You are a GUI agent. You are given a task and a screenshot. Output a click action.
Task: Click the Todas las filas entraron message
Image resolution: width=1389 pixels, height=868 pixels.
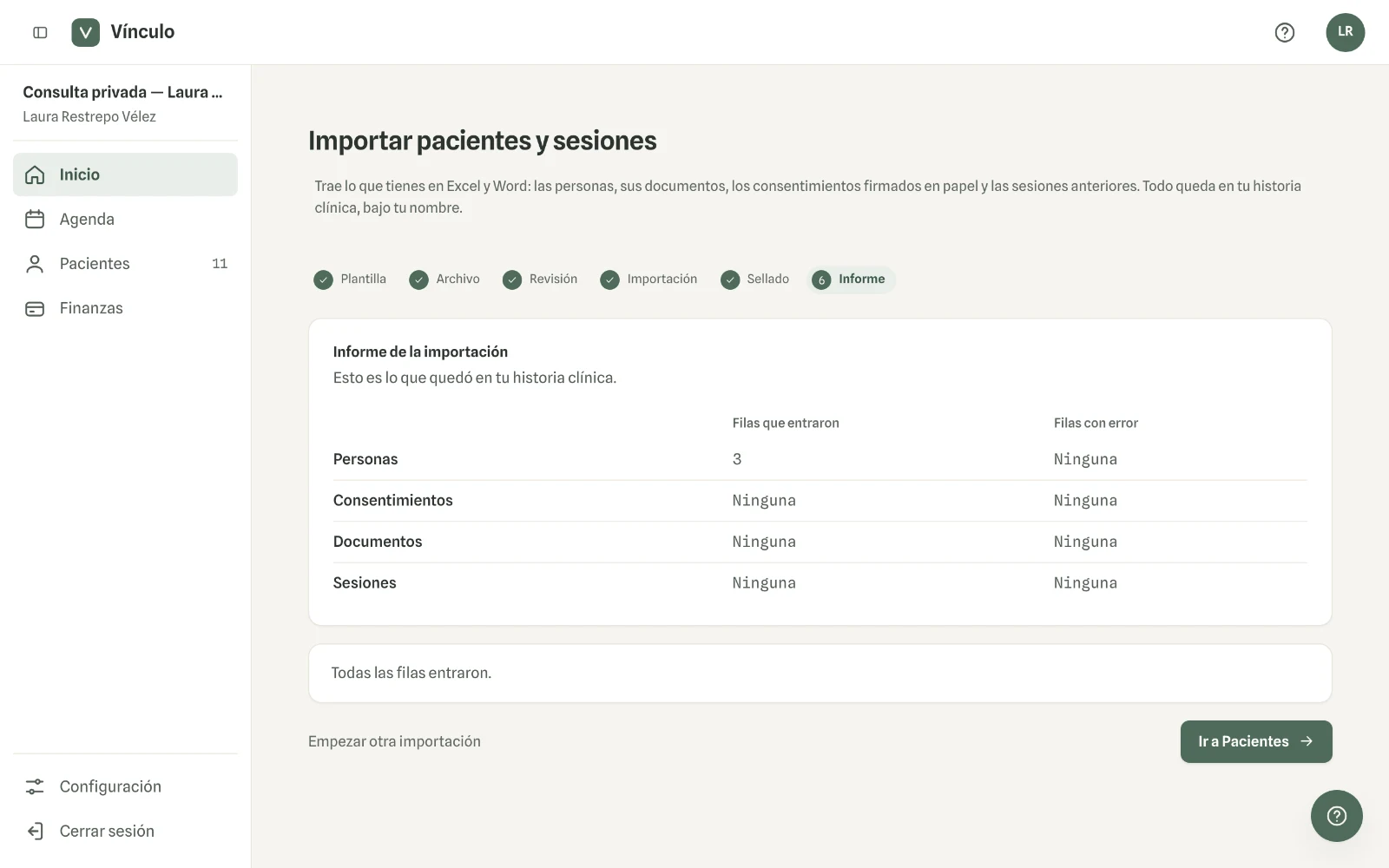point(411,673)
